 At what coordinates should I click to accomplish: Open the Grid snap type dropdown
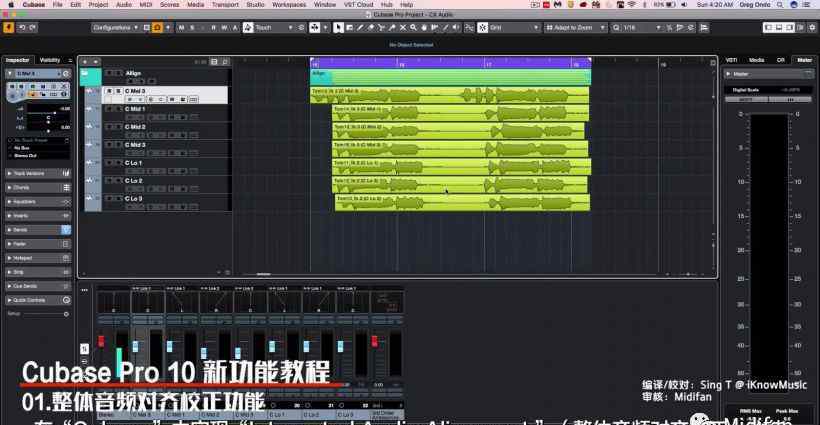tap(515, 27)
